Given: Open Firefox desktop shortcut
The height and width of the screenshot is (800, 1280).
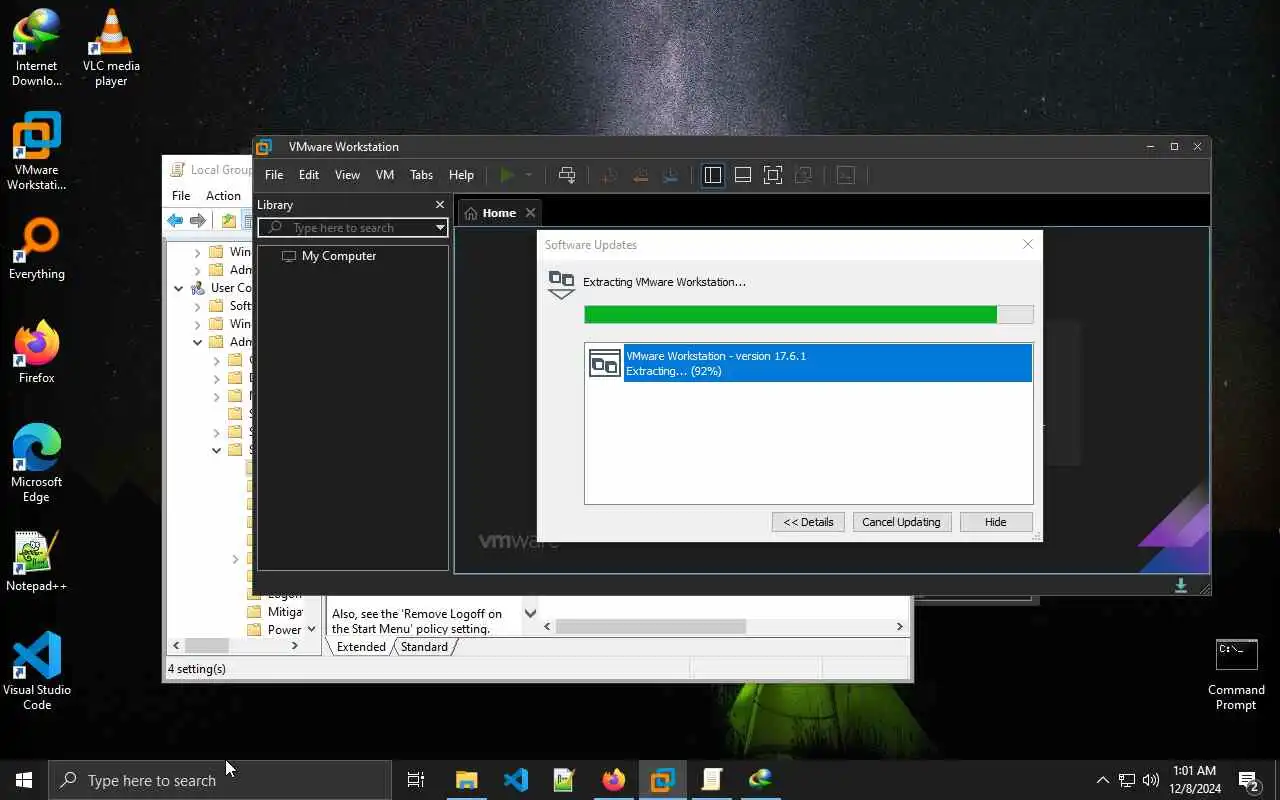Looking at the screenshot, I should 37,353.
